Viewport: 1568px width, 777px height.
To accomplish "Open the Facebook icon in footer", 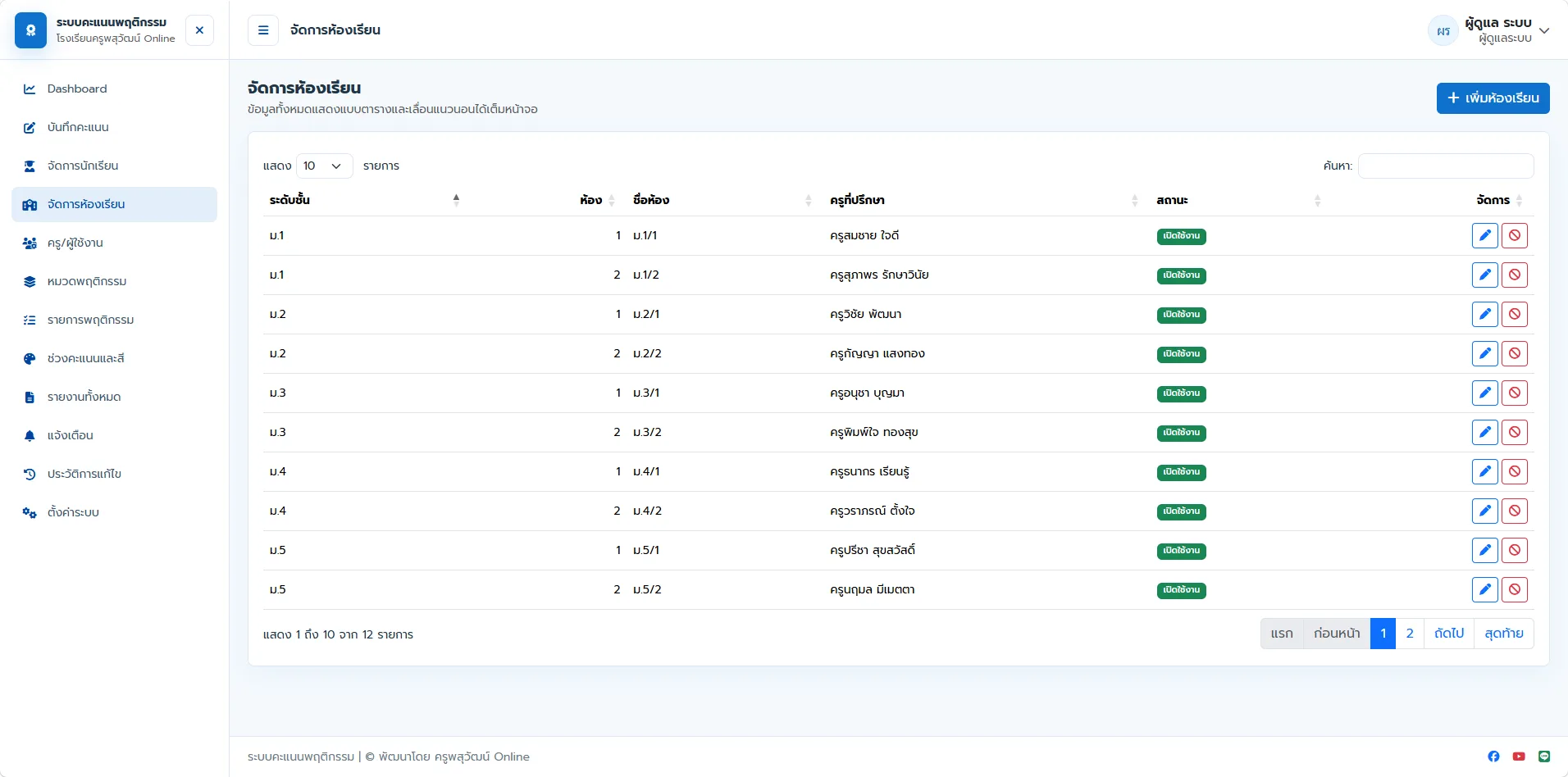I will tap(1493, 757).
